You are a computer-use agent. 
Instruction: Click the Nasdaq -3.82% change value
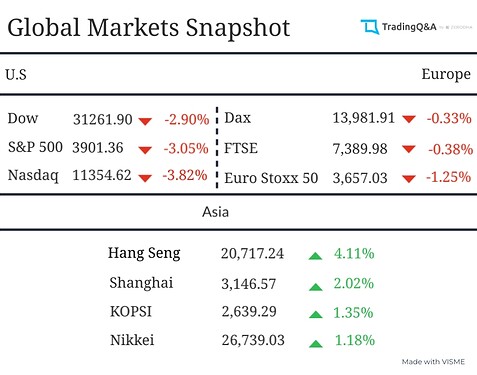click(185, 175)
